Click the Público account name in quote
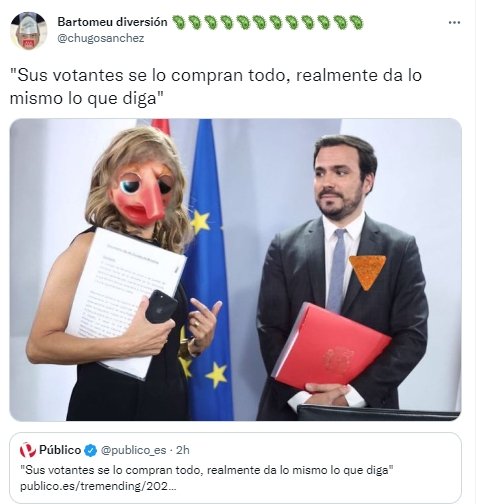The image size is (477, 504). [x=60, y=450]
